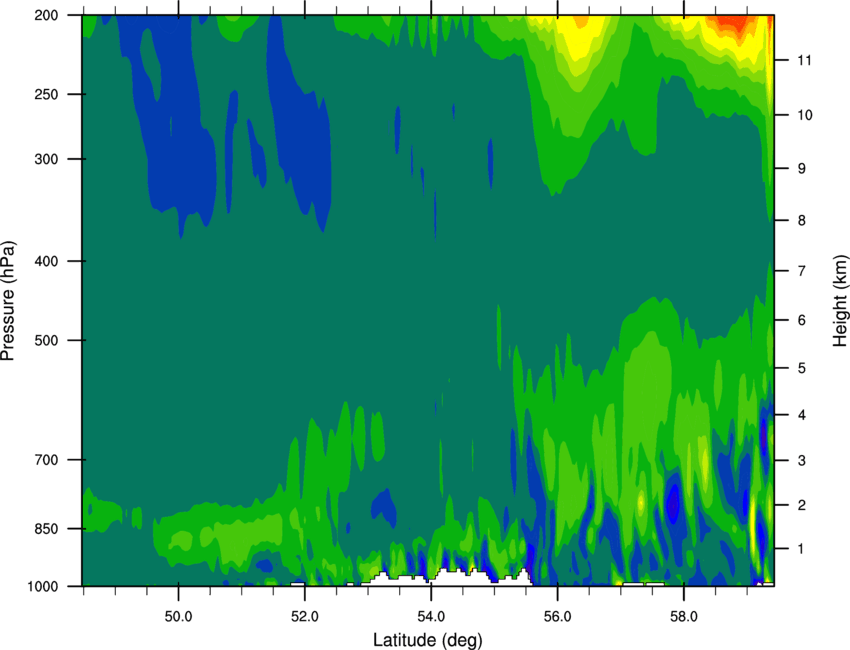Click the 58.0 latitude tick label
Screen dimensions: 850x650
coord(684,617)
